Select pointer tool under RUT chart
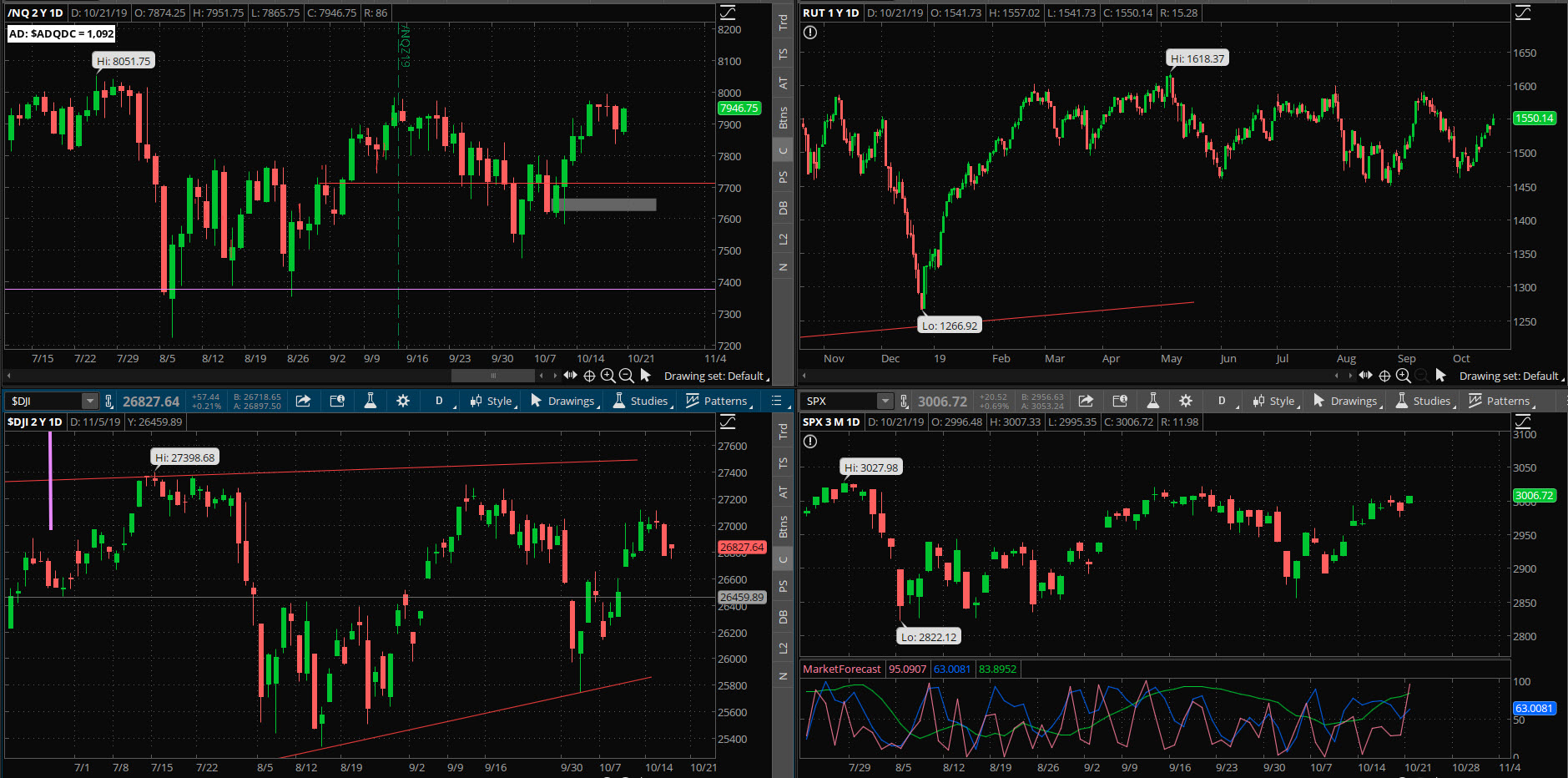 point(1440,376)
